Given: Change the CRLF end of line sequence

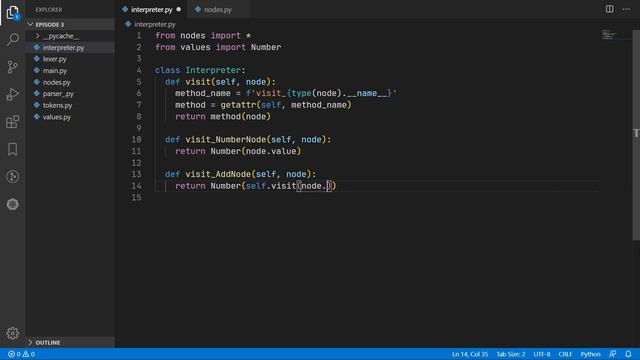Looking at the screenshot, I should point(565,354).
